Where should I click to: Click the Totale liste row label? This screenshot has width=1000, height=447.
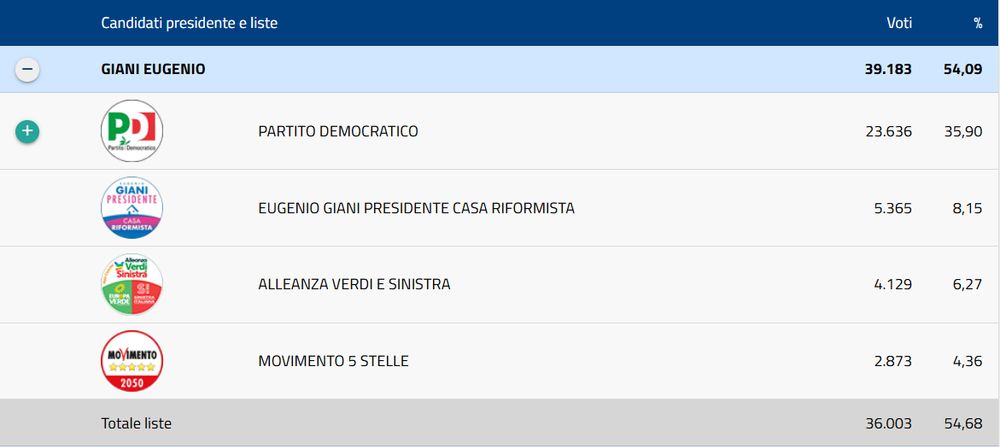(x=136, y=423)
